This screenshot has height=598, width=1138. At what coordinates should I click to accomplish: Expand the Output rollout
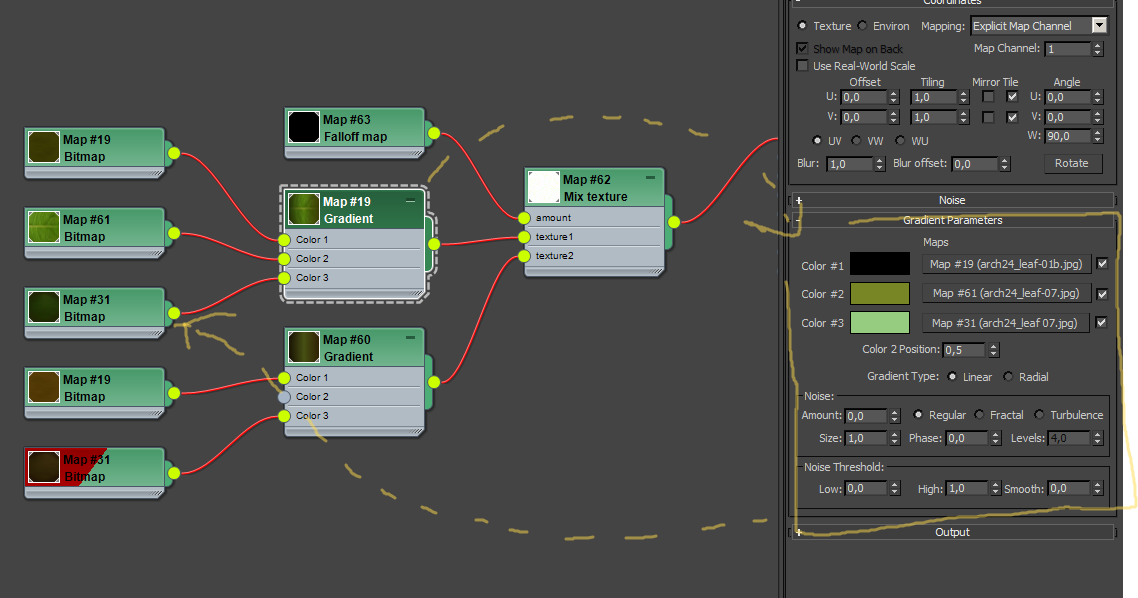[x=952, y=532]
